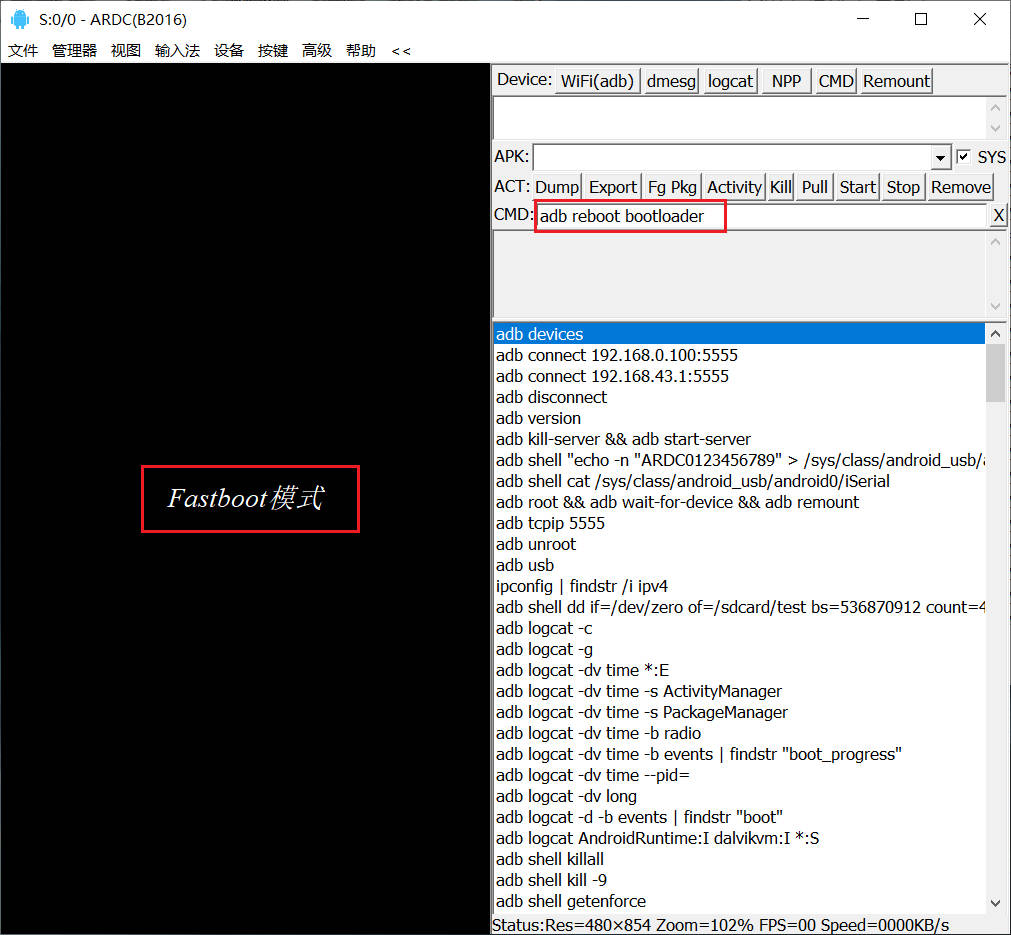Click the Remount button
The height and width of the screenshot is (935, 1011).
point(896,81)
